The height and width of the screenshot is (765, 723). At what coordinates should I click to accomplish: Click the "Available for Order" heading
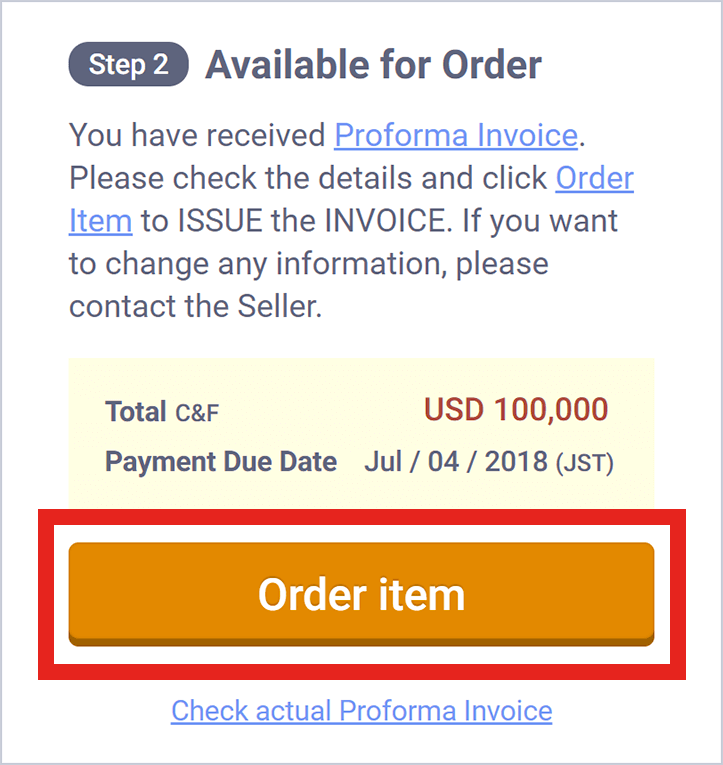(x=373, y=66)
